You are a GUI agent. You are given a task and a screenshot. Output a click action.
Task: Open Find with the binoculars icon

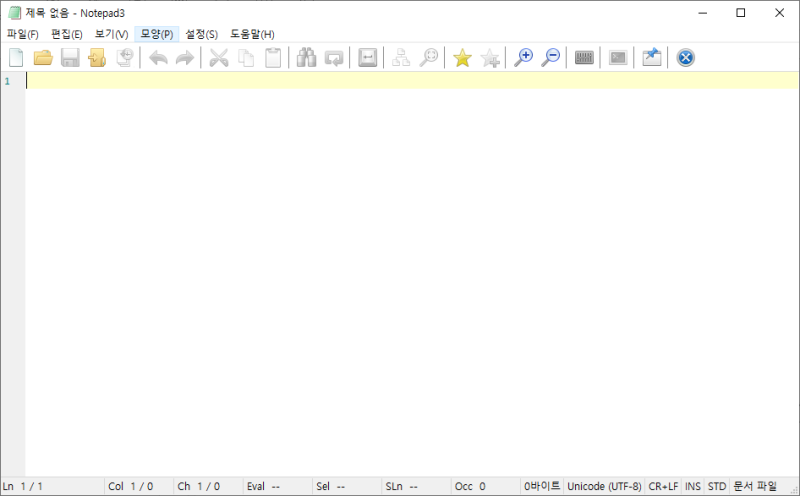tap(307, 58)
